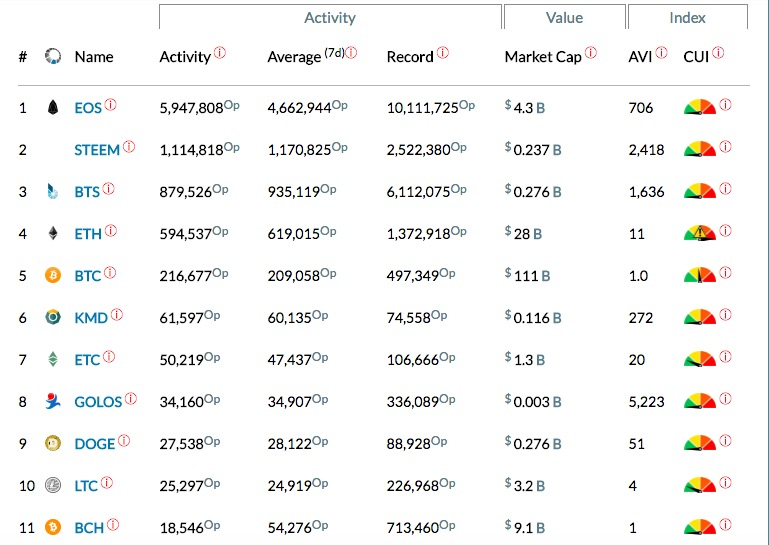The height and width of the screenshot is (545, 769).
Task: Click info icon beside GOLOS name
Action: click(x=130, y=398)
